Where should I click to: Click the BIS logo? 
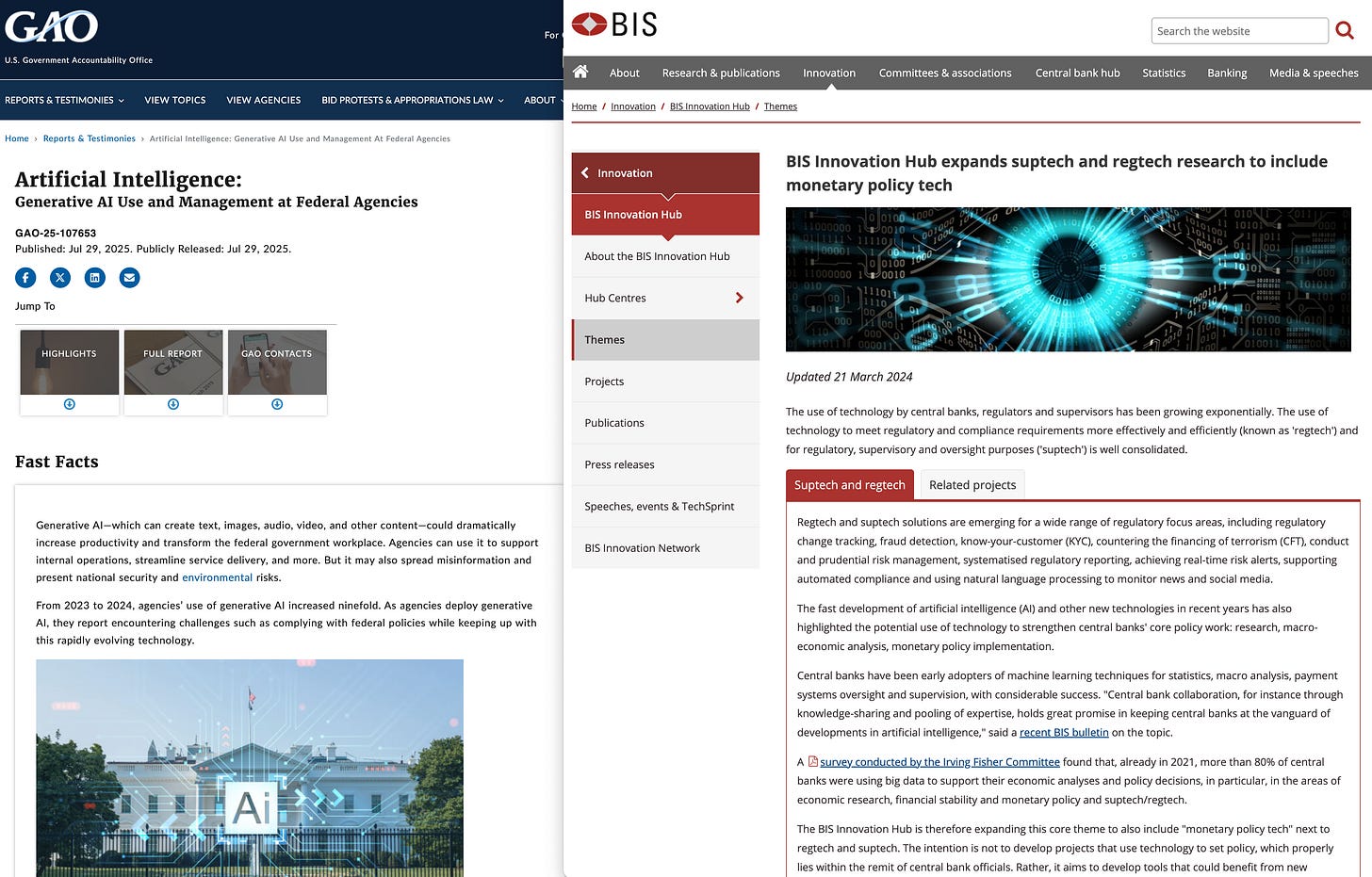coord(614,24)
